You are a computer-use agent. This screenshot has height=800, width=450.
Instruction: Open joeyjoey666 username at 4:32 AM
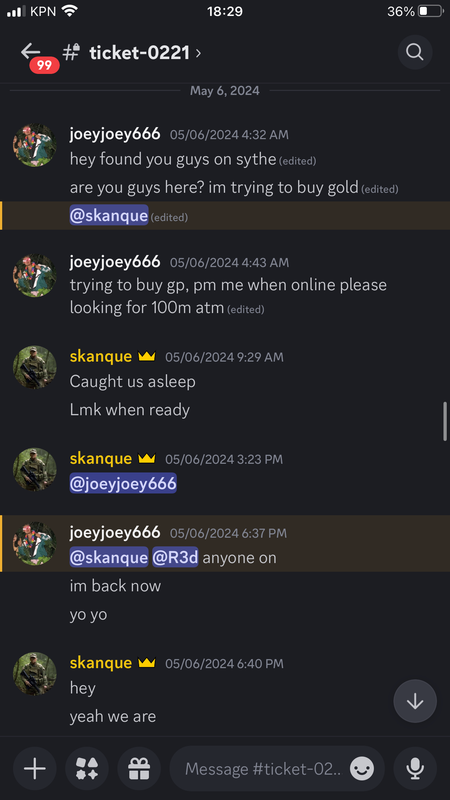click(x=115, y=134)
